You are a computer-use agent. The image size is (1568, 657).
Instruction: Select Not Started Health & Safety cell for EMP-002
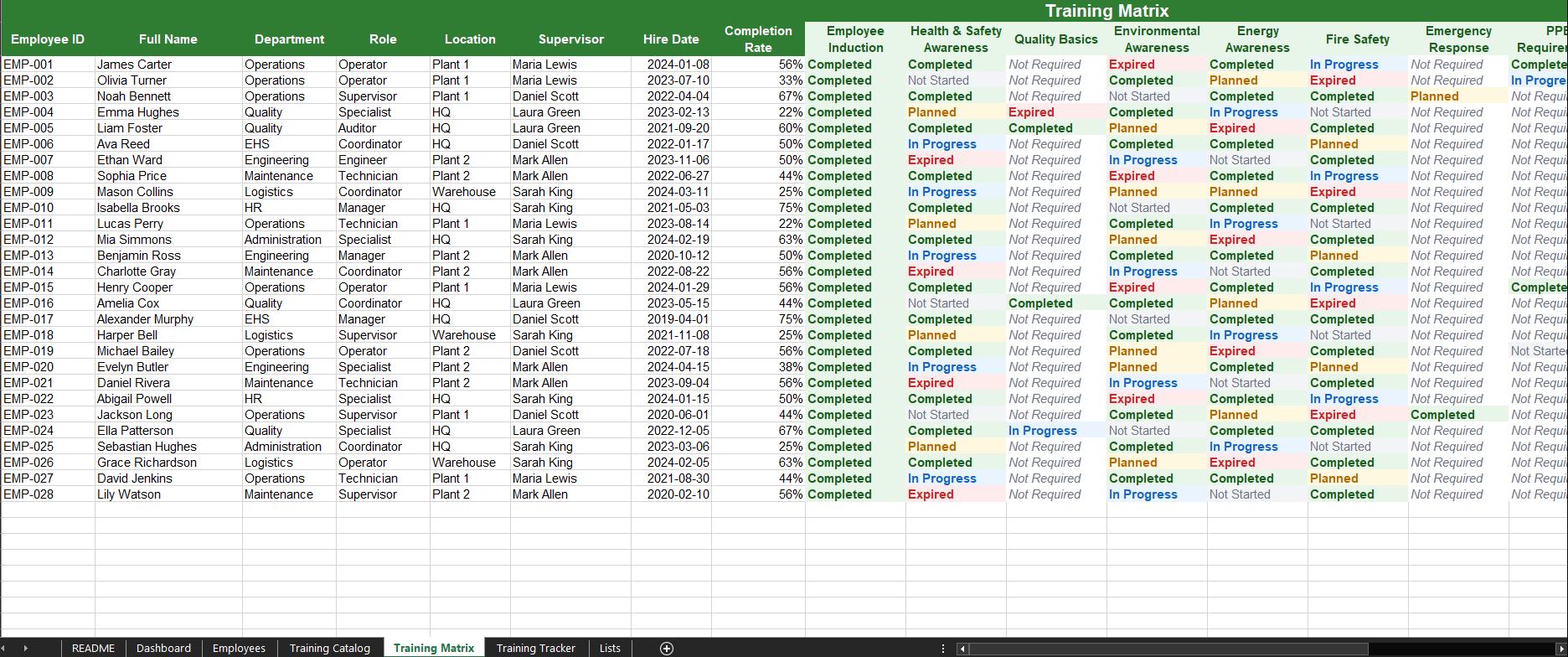pos(956,80)
